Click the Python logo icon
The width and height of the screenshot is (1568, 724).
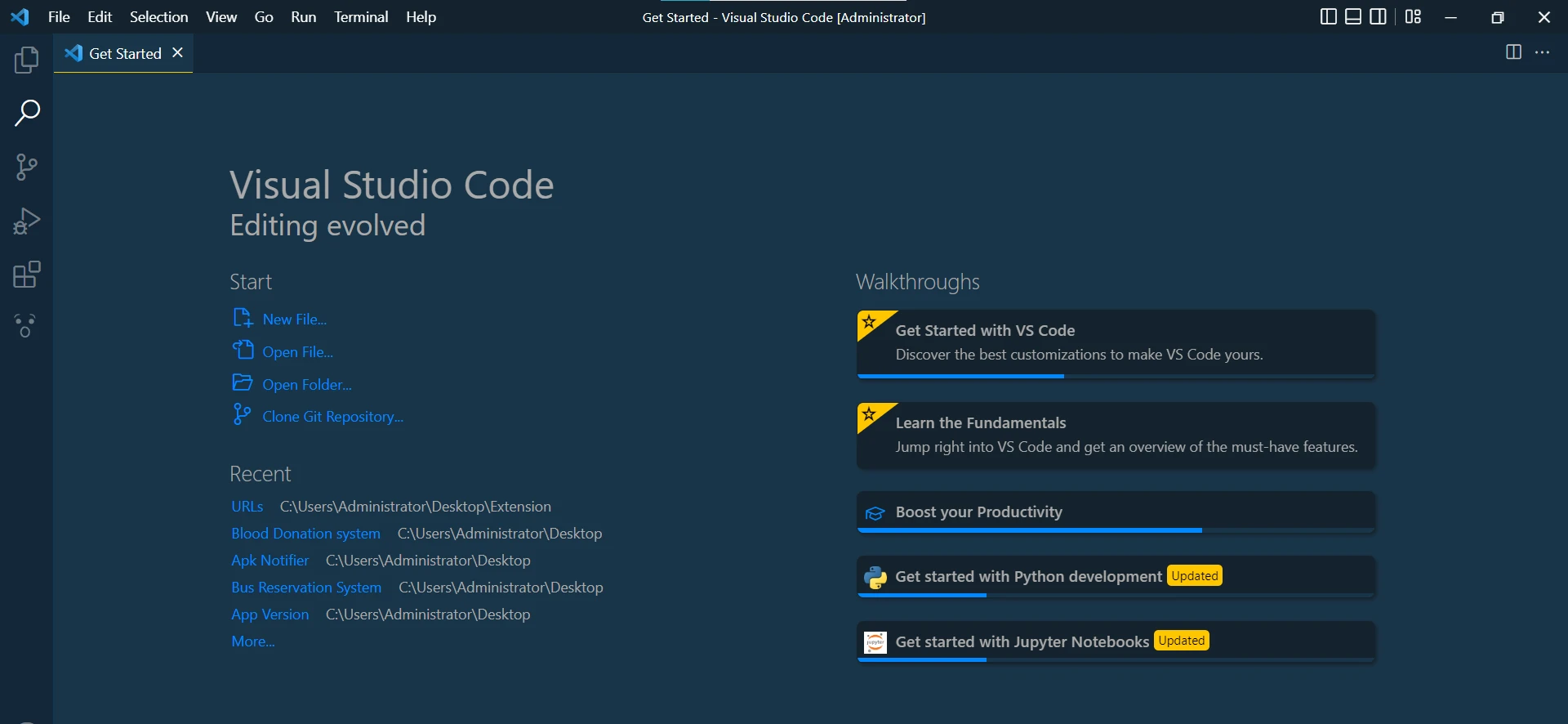click(x=875, y=578)
